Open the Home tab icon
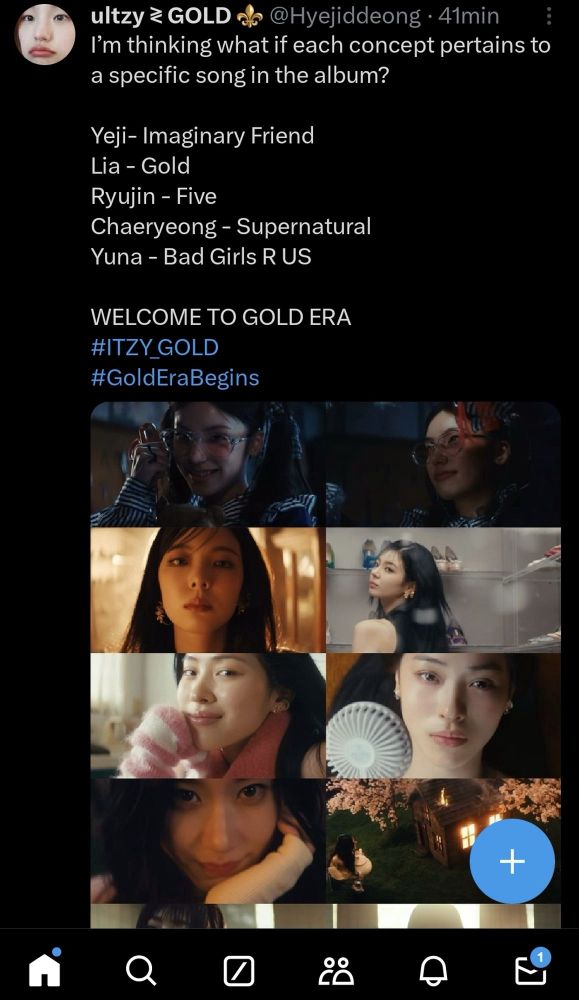 pos(45,969)
